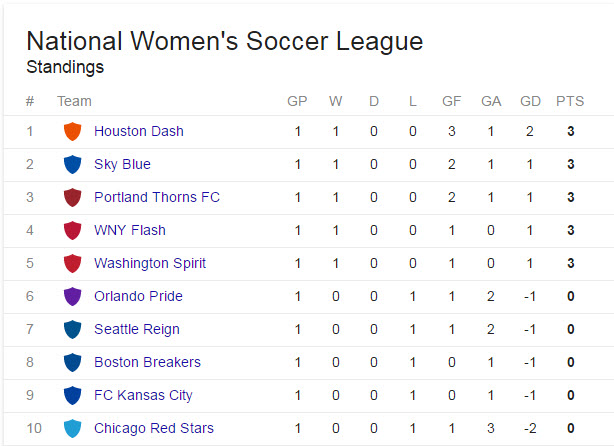The height and width of the screenshot is (446, 614).
Task: Click the orange Houston Dash shield icon
Action: pyautogui.click(x=72, y=131)
